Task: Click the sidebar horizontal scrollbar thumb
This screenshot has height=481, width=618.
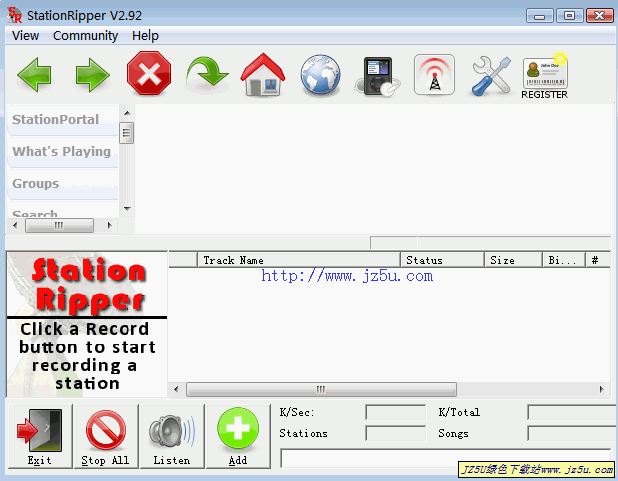Action: 60,226
